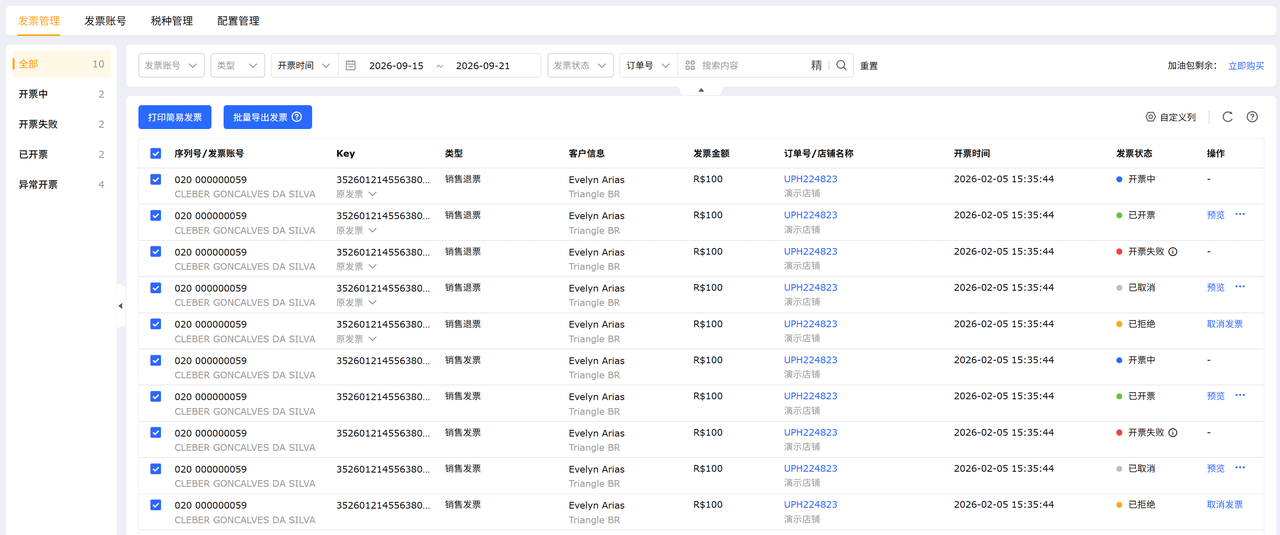
Task: Toggle the select-all checkbox in table header
Action: click(155, 154)
